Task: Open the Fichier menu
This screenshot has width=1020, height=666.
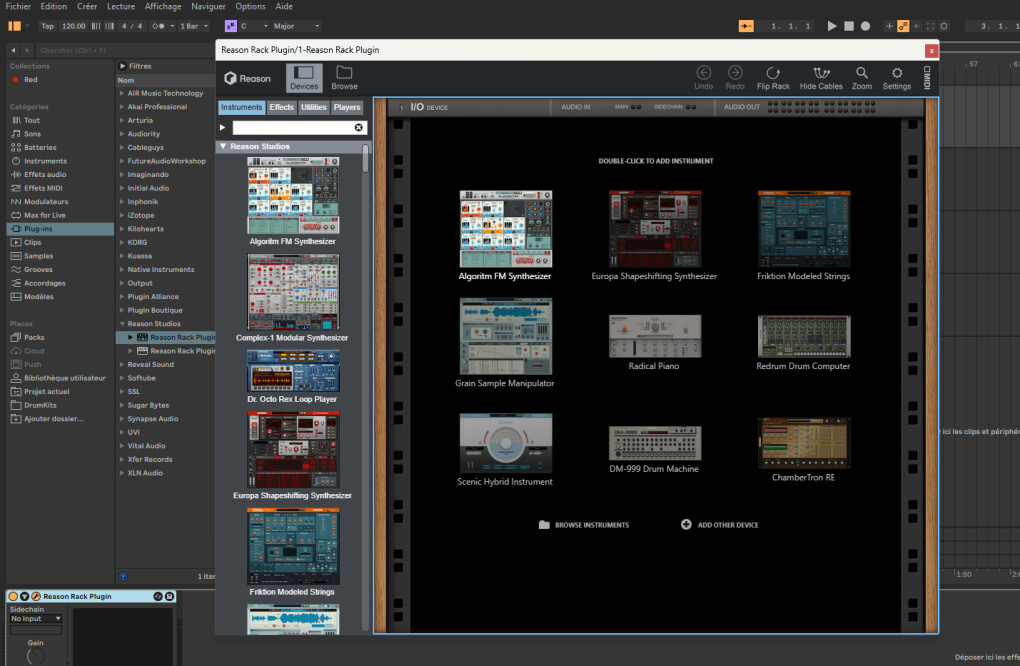Action: (18, 7)
